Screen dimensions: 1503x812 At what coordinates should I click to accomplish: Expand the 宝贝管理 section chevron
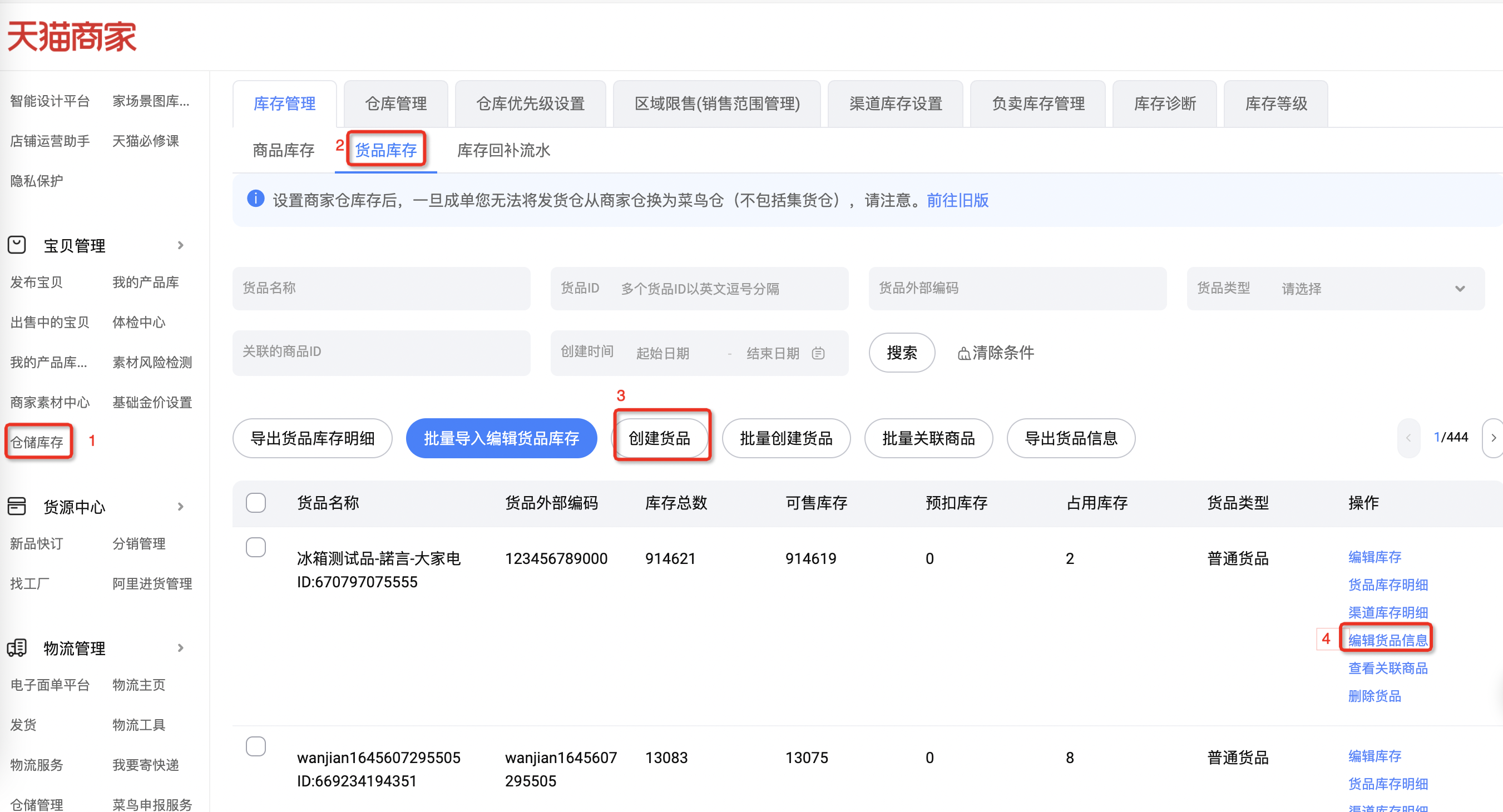click(x=181, y=245)
